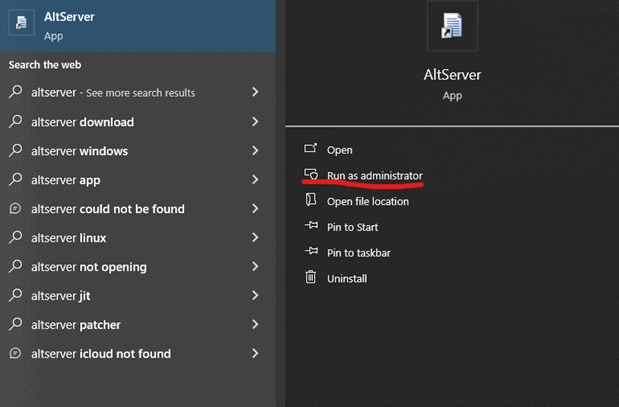Click the small AltServer icon in best match
Image resolution: width=619 pixels, height=407 pixels.
point(21,25)
